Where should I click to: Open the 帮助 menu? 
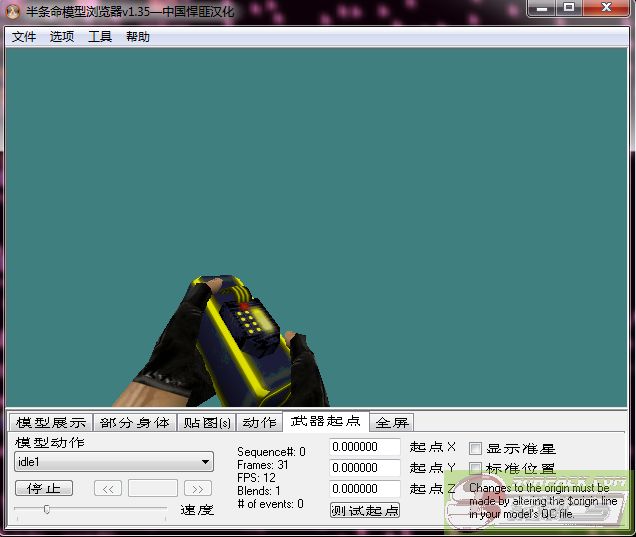tap(138, 37)
